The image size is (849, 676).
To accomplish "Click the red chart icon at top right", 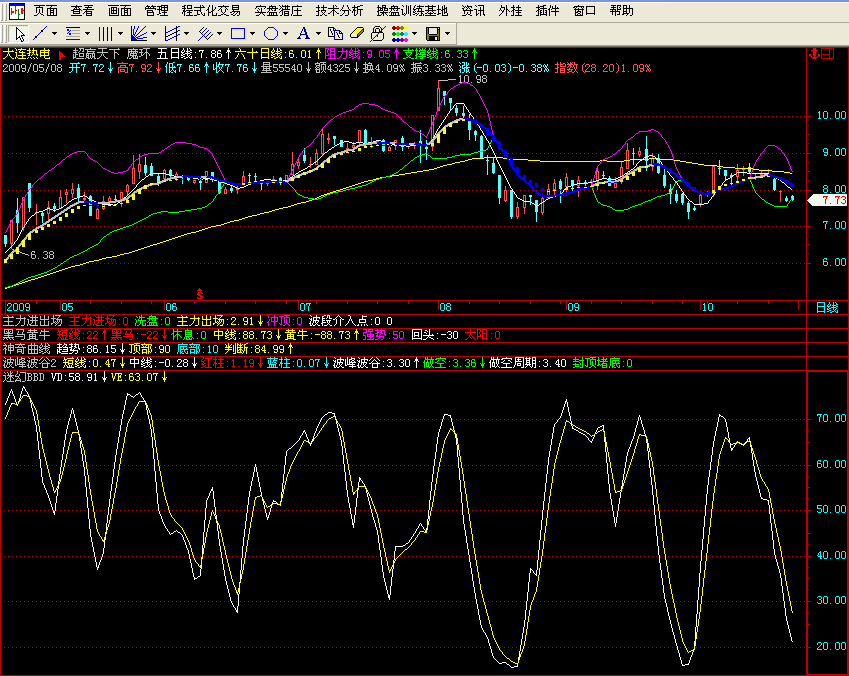I will coord(827,53).
